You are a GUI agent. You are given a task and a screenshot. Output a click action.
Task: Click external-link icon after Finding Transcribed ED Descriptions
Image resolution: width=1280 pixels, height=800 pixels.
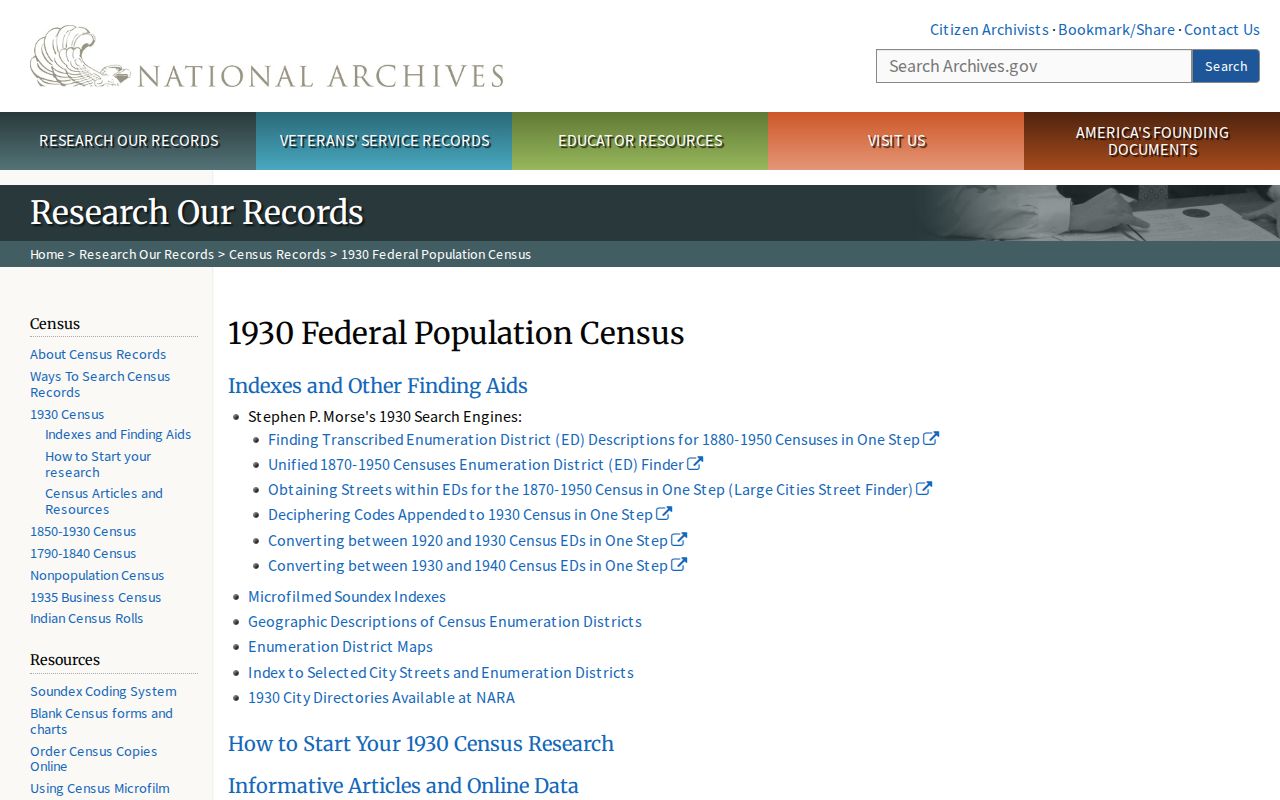click(931, 438)
